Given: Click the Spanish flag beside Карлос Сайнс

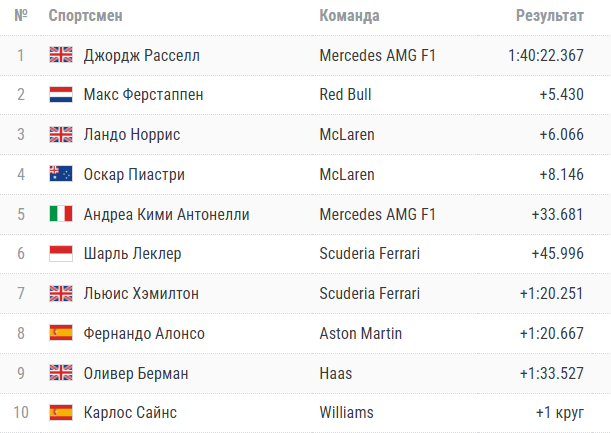Looking at the screenshot, I should (x=60, y=412).
